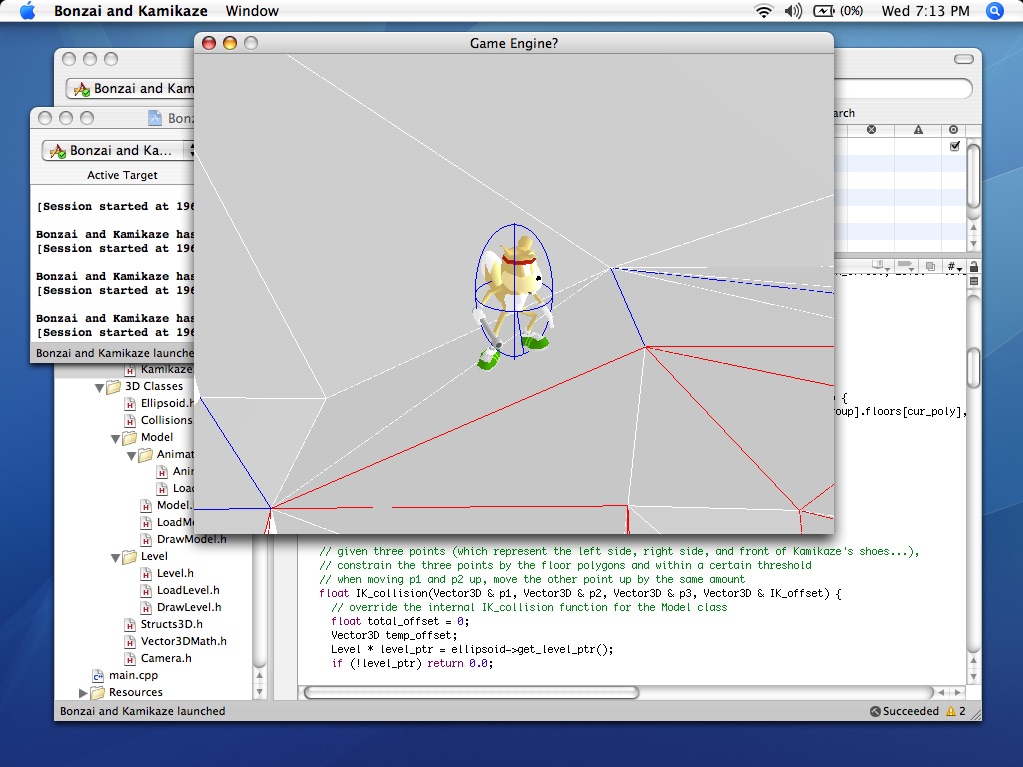Click the volume speaker icon
This screenshot has width=1023, height=767.
793,11
